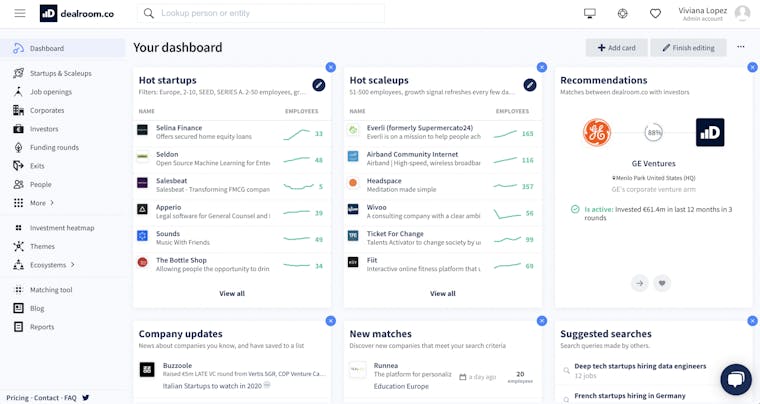Edit the Hot startups card
Image resolution: width=760 pixels, height=404 pixels.
coord(318,85)
